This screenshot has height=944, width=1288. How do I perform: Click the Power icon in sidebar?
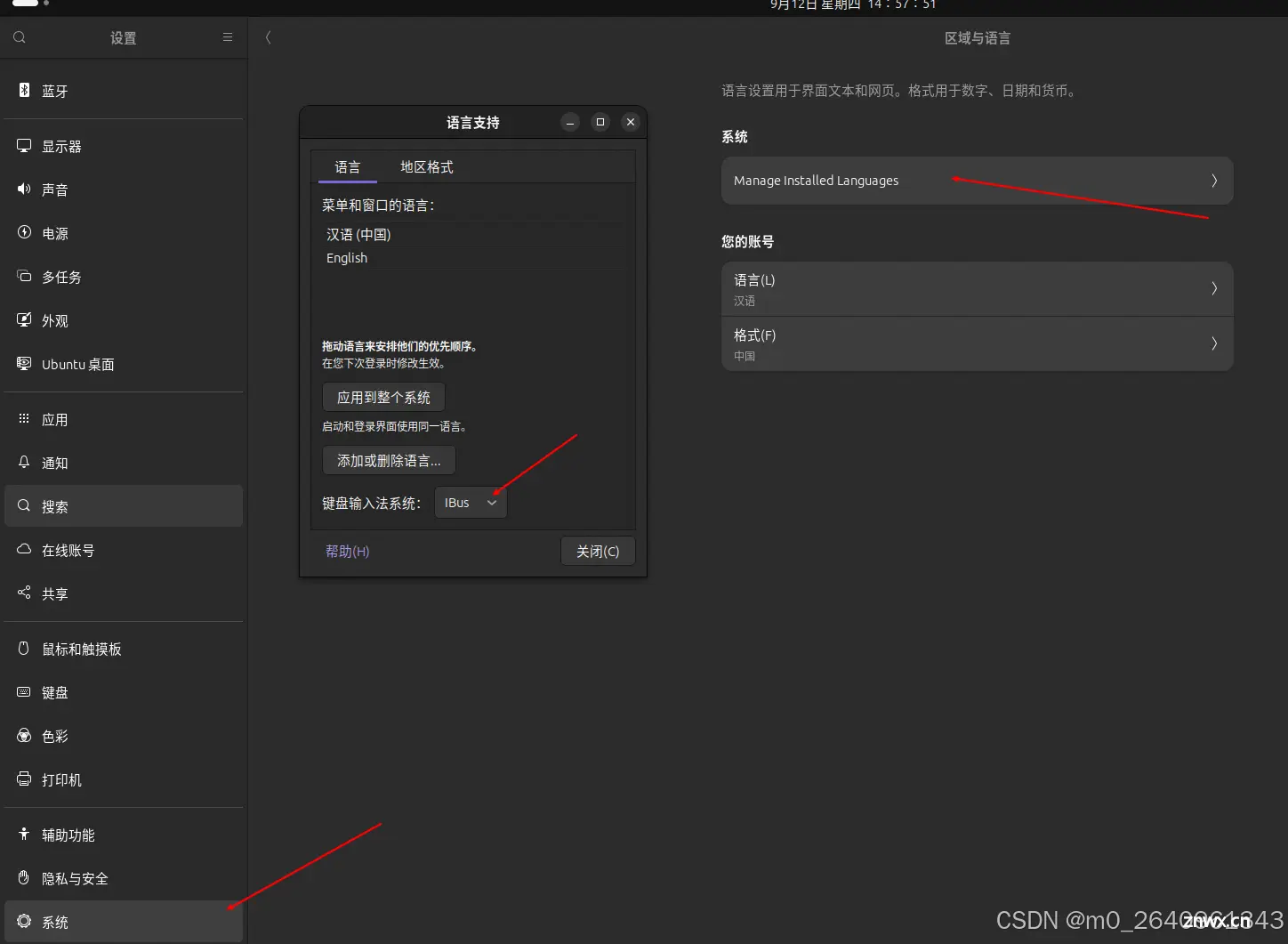point(24,232)
